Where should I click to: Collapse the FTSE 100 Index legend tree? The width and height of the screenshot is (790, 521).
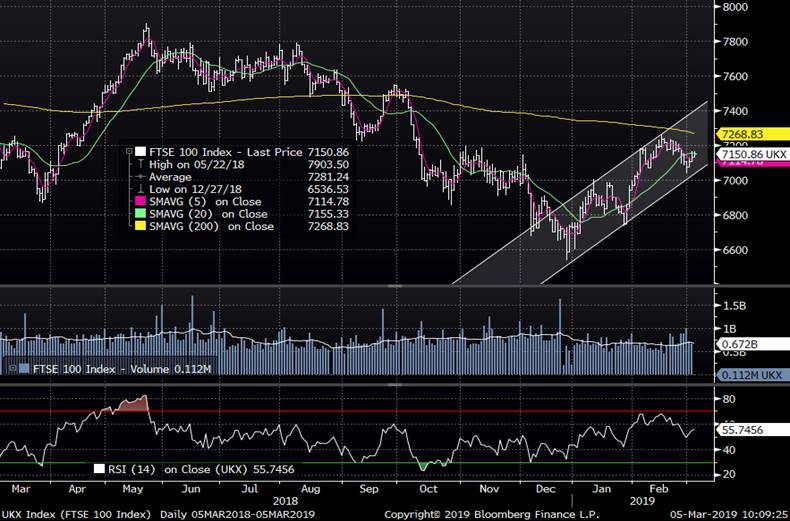129,152
